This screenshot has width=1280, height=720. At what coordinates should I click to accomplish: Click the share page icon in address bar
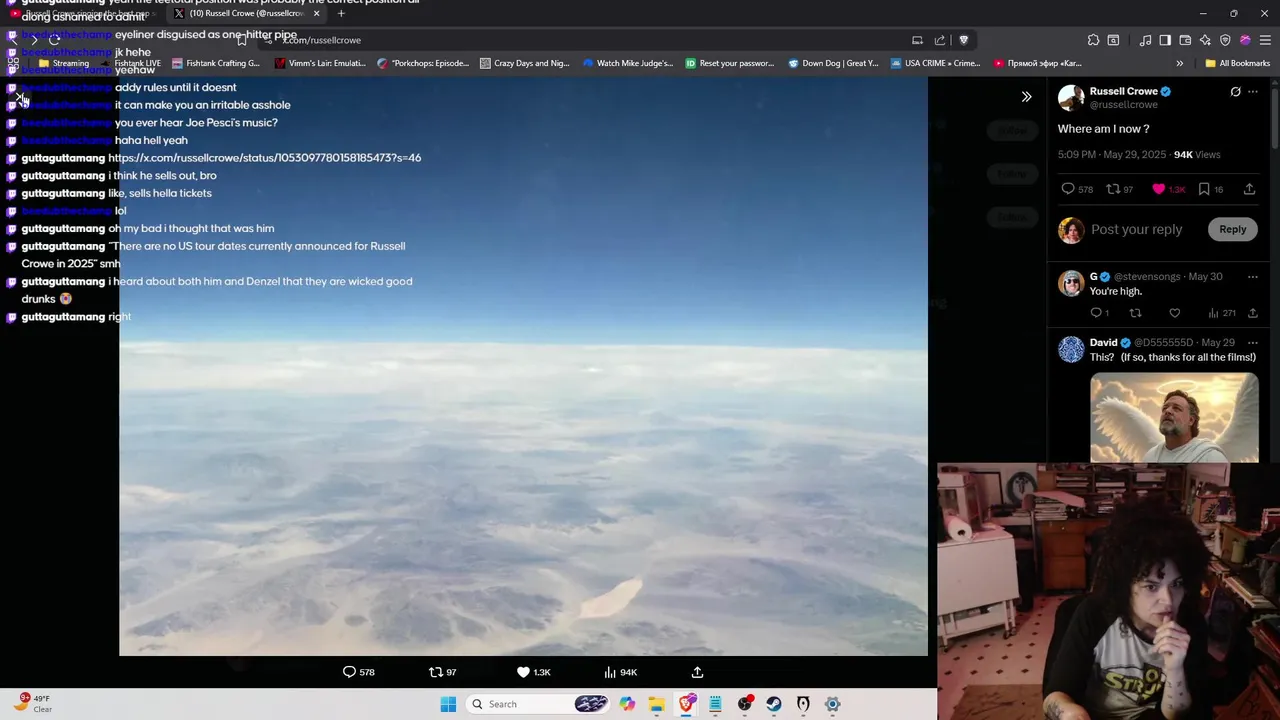pyautogui.click(x=940, y=40)
